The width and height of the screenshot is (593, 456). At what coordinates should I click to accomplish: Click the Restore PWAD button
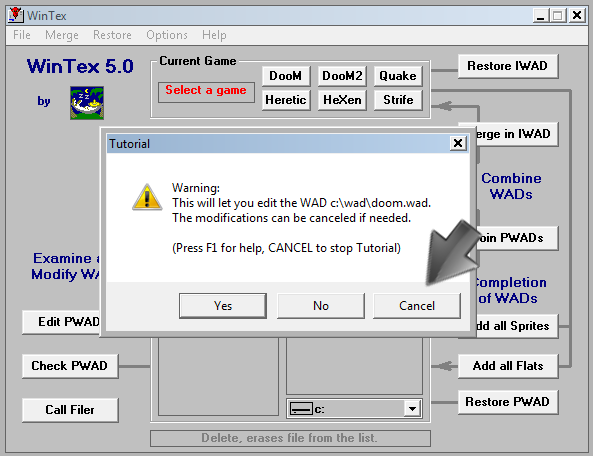[x=508, y=402]
